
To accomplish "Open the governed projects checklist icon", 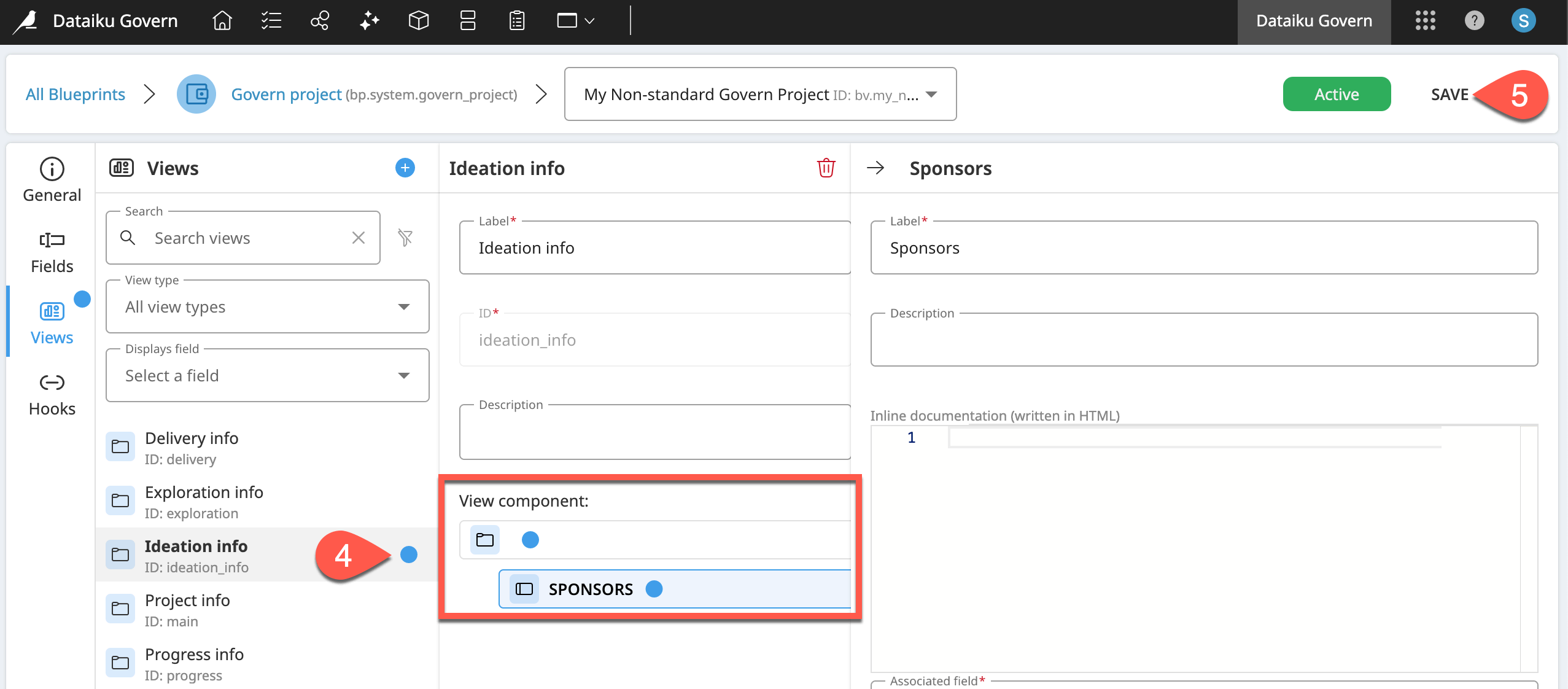I will pyautogui.click(x=271, y=21).
